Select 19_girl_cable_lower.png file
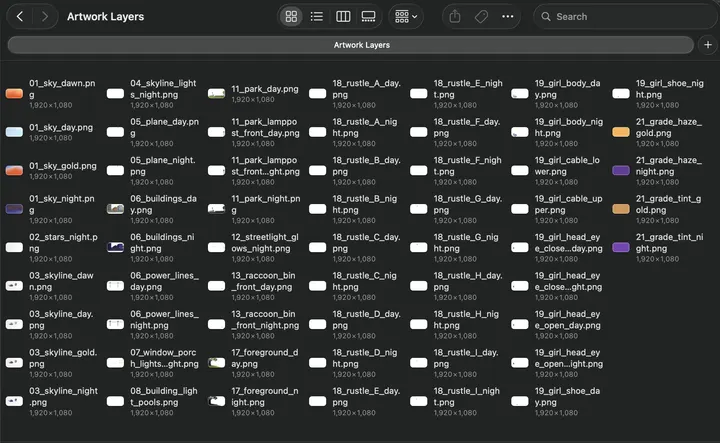Image resolution: width=720 pixels, height=443 pixels. click(556, 170)
